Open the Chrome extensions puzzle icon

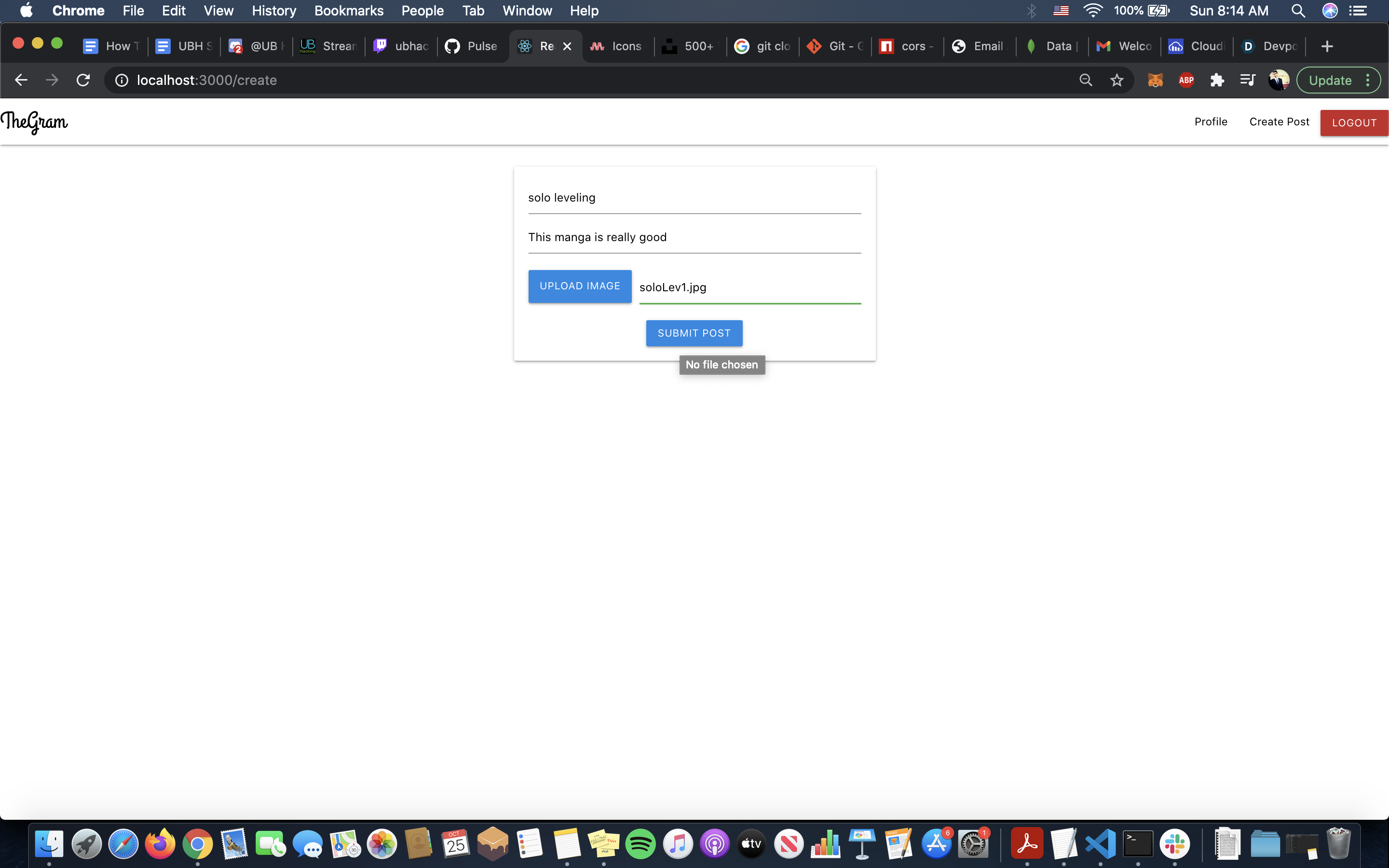click(1217, 81)
